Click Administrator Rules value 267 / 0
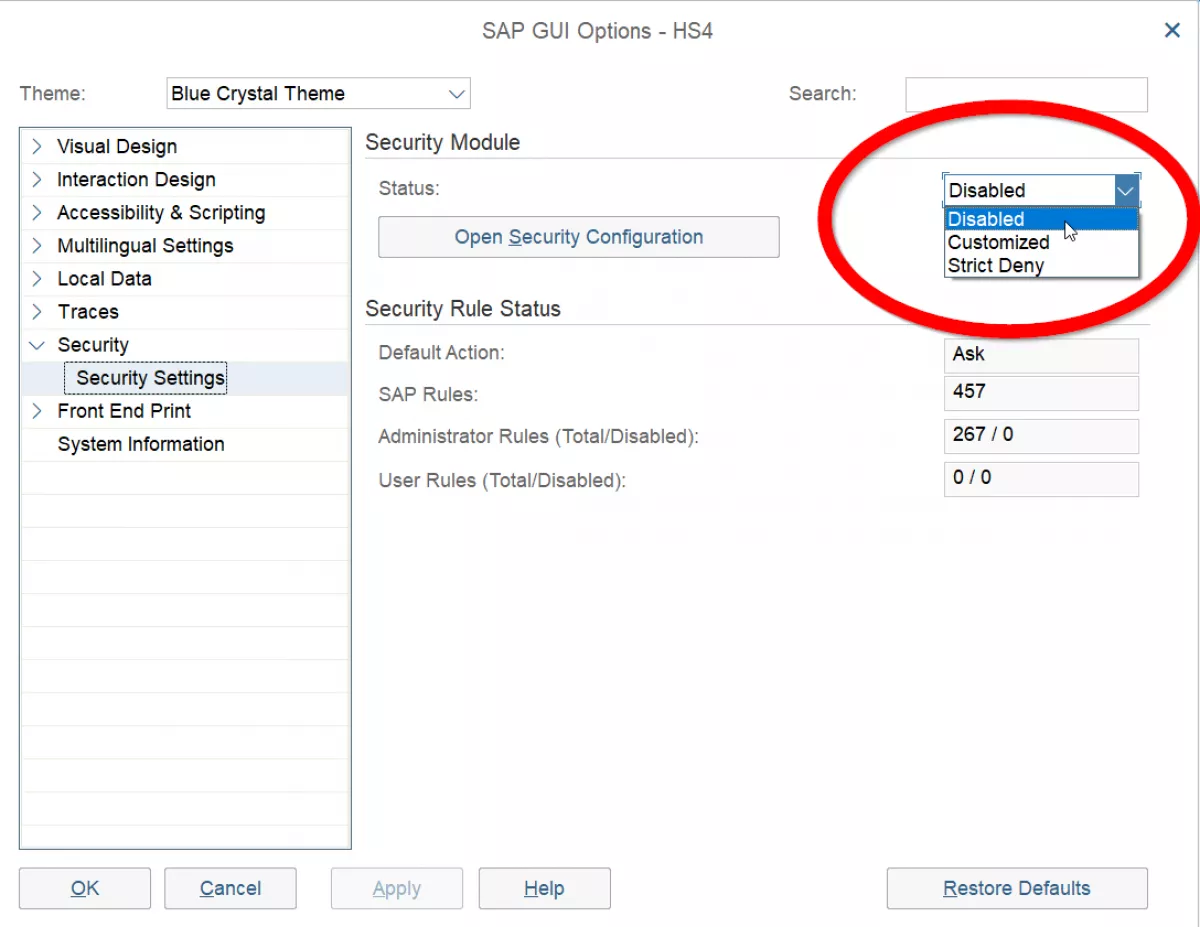Viewport: 1200px width, 927px height. [x=1041, y=436]
